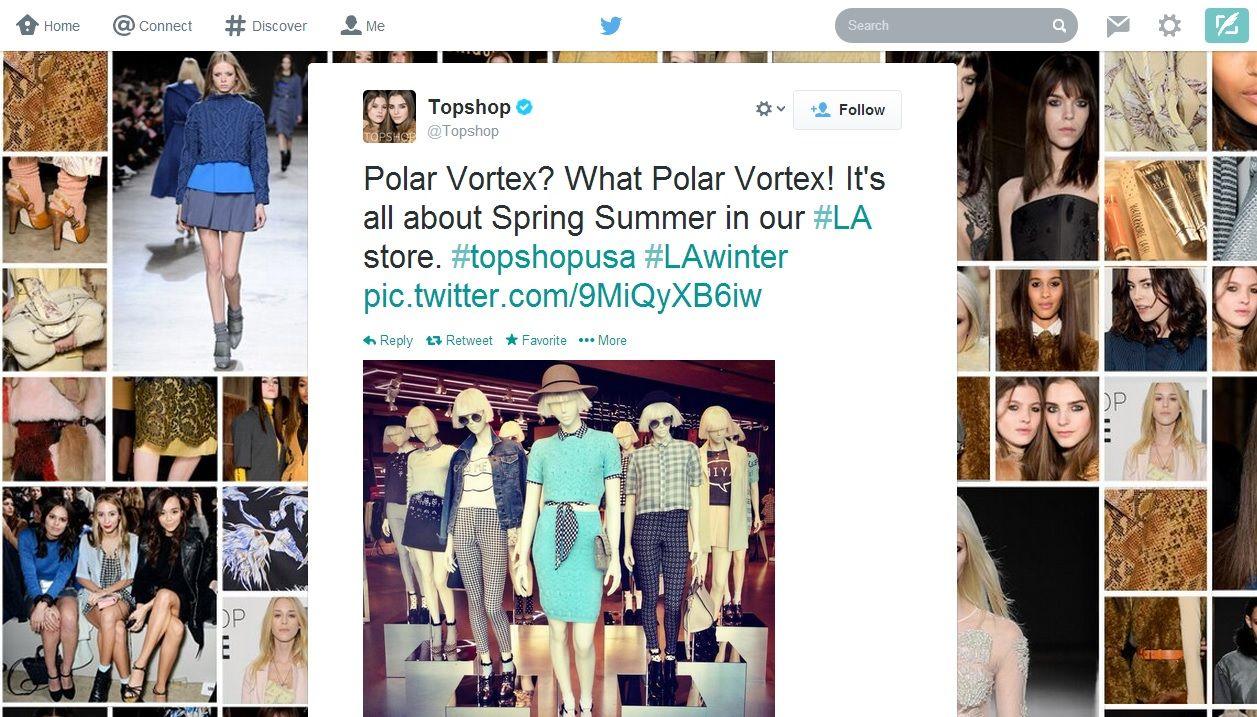Screen dimensions: 1257x717
Task: Open Topshop profile avatar
Action: point(389,116)
